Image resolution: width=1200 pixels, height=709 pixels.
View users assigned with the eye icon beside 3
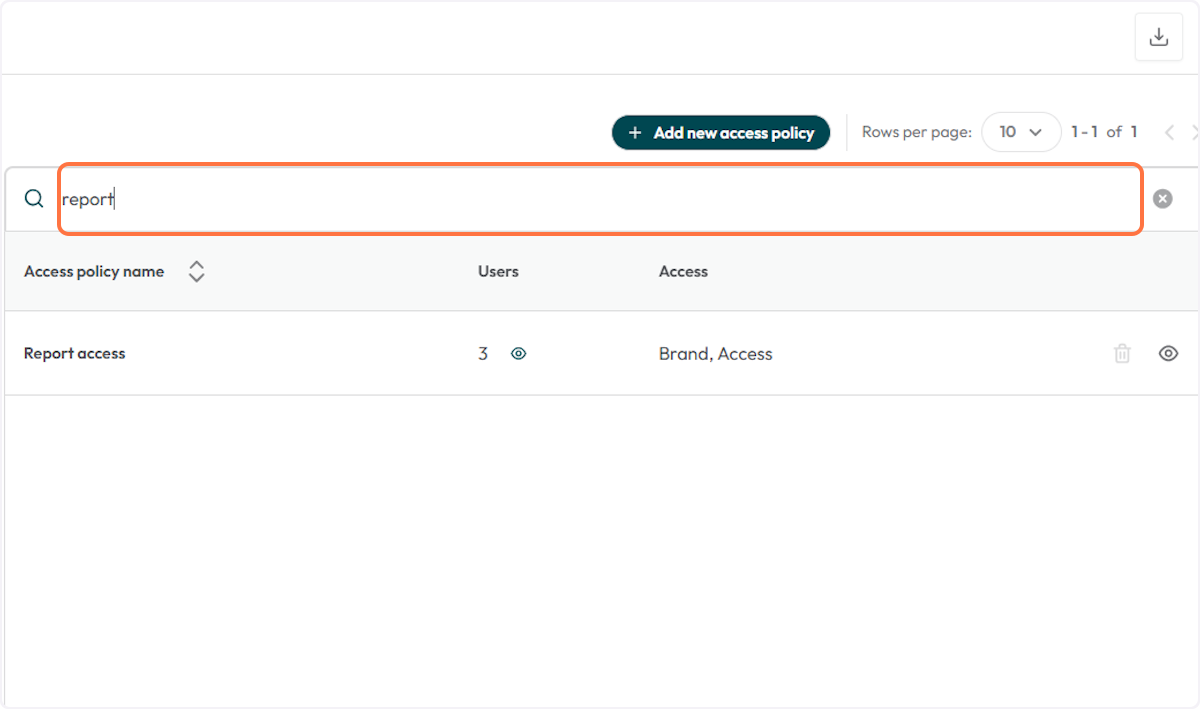[518, 353]
